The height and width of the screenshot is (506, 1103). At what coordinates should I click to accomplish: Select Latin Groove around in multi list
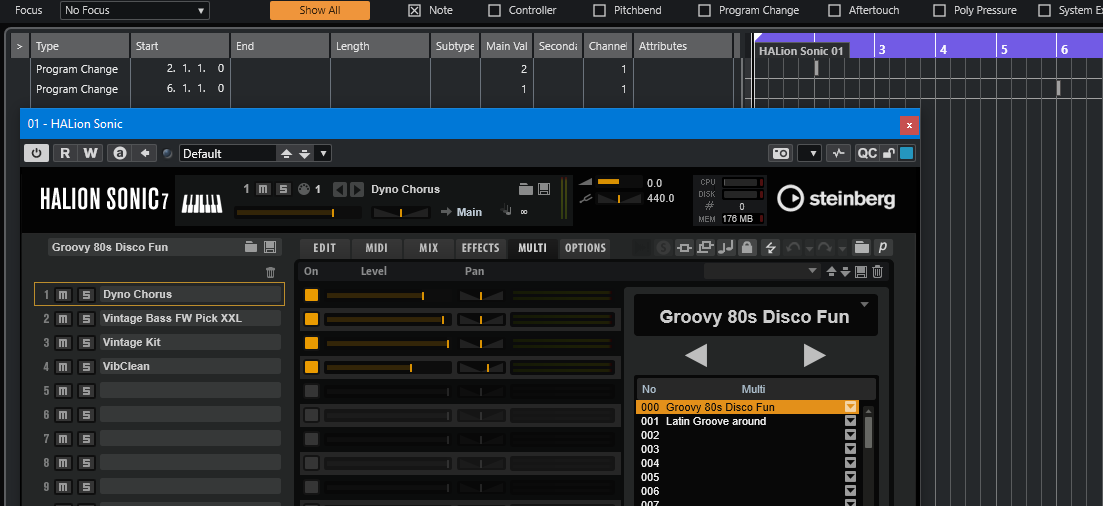pyautogui.click(x=715, y=421)
